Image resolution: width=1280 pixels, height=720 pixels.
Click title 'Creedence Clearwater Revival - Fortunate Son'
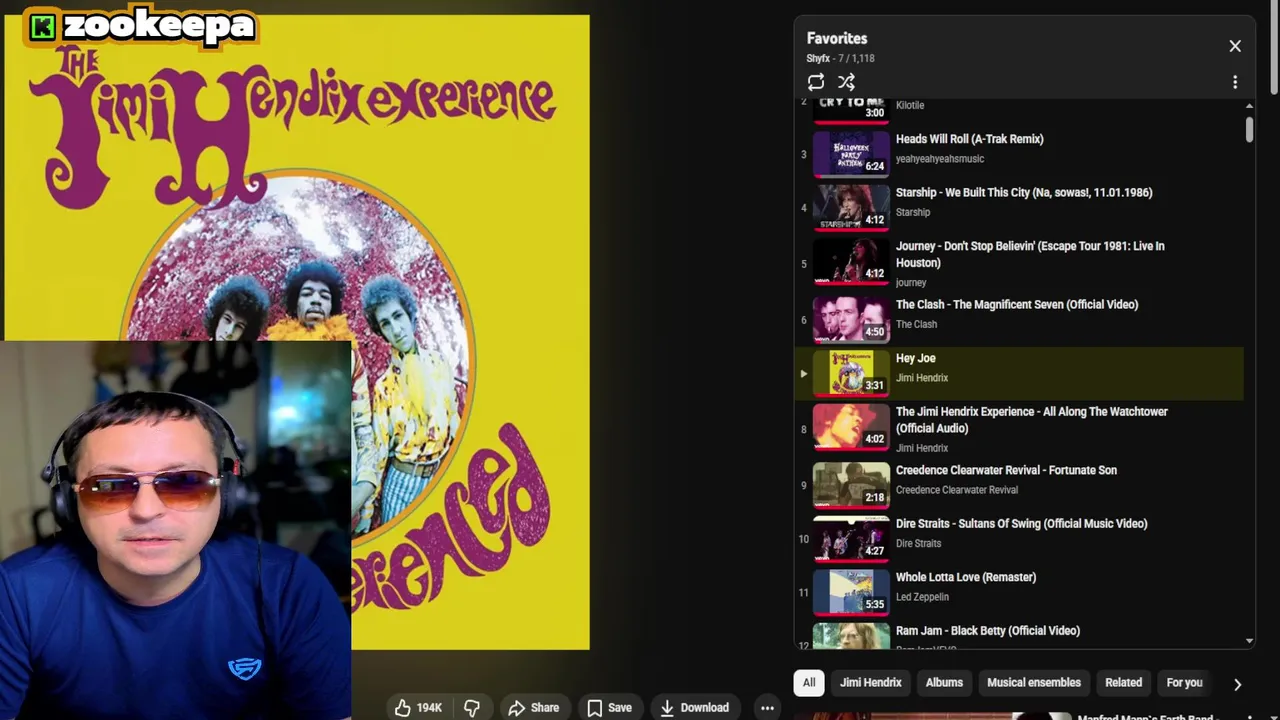click(x=1006, y=470)
